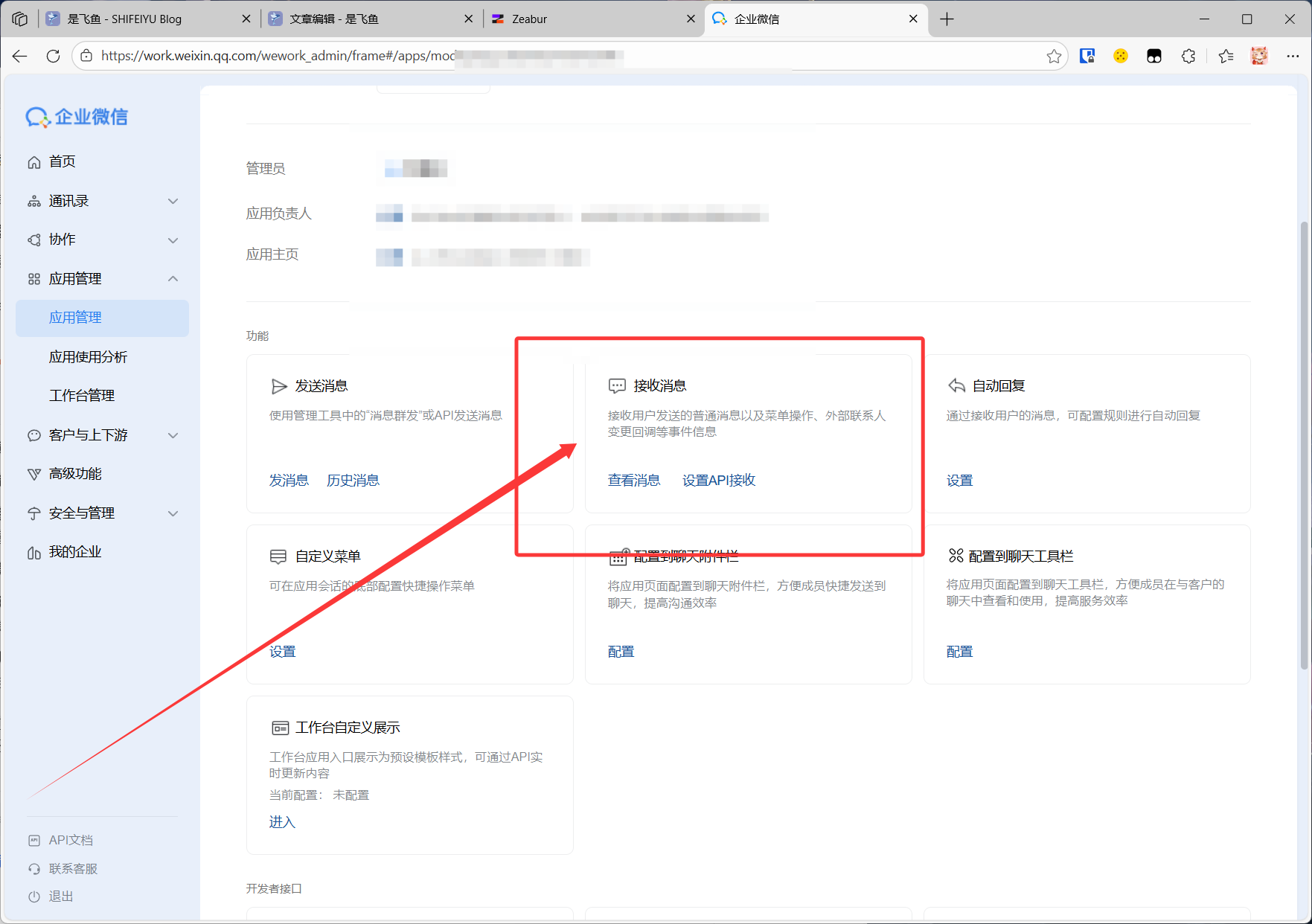Click 联系客服 at sidebar bottom
Screen dimensions: 1312x924
pos(73,868)
